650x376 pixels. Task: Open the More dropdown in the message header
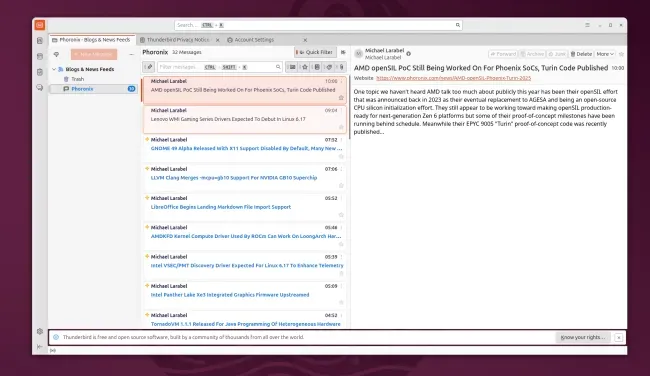605,54
